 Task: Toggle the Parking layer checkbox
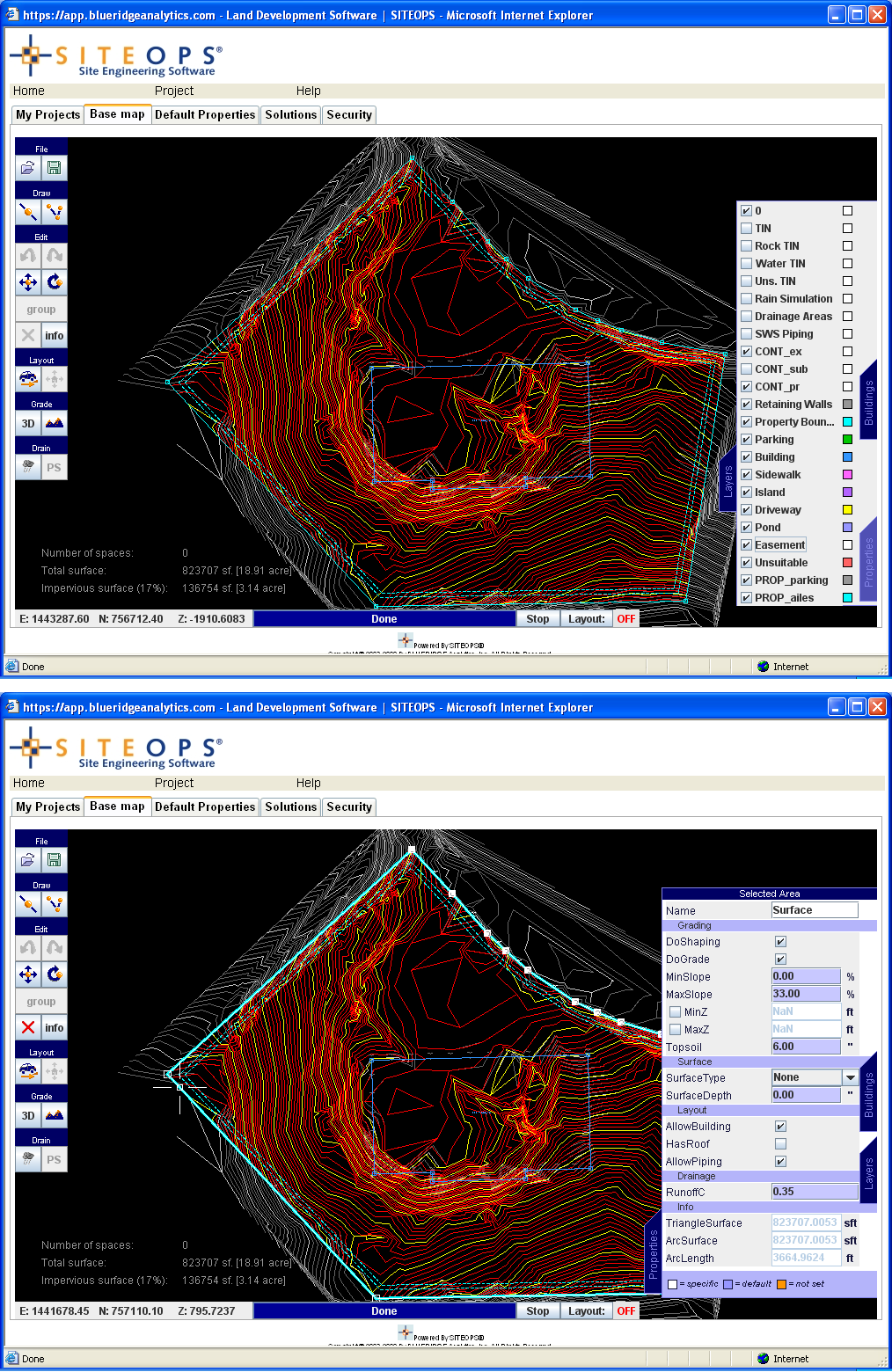click(x=746, y=440)
